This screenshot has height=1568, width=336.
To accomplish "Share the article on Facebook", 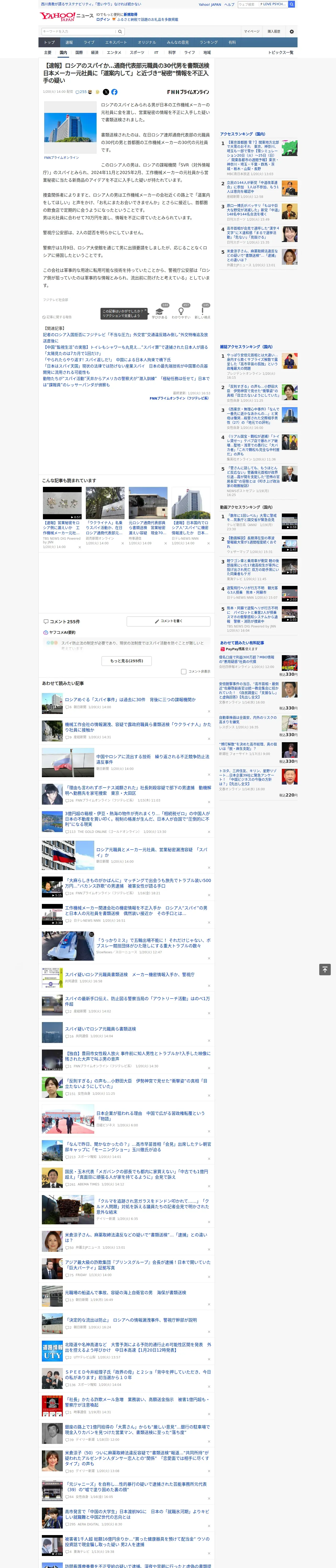I will 114,92.
